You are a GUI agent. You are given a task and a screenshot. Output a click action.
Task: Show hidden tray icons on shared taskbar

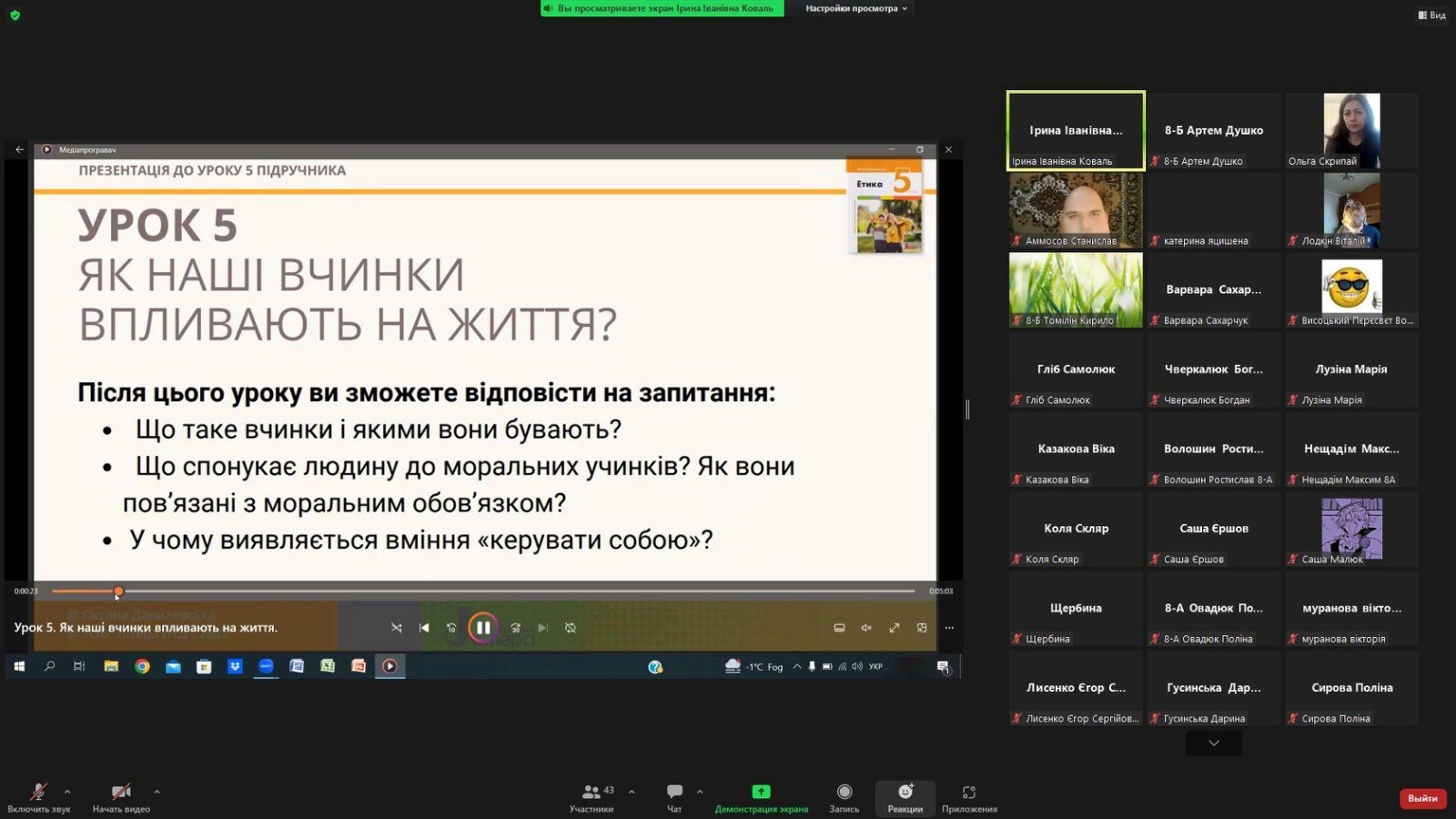pyautogui.click(x=797, y=666)
